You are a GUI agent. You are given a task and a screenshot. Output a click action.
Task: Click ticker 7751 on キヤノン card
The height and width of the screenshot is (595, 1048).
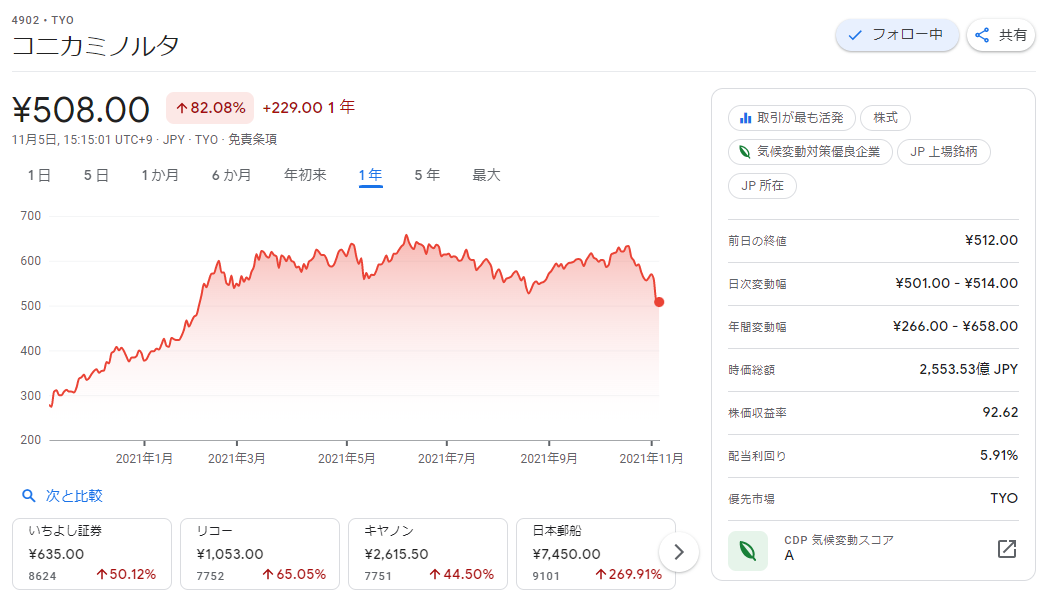point(378,576)
